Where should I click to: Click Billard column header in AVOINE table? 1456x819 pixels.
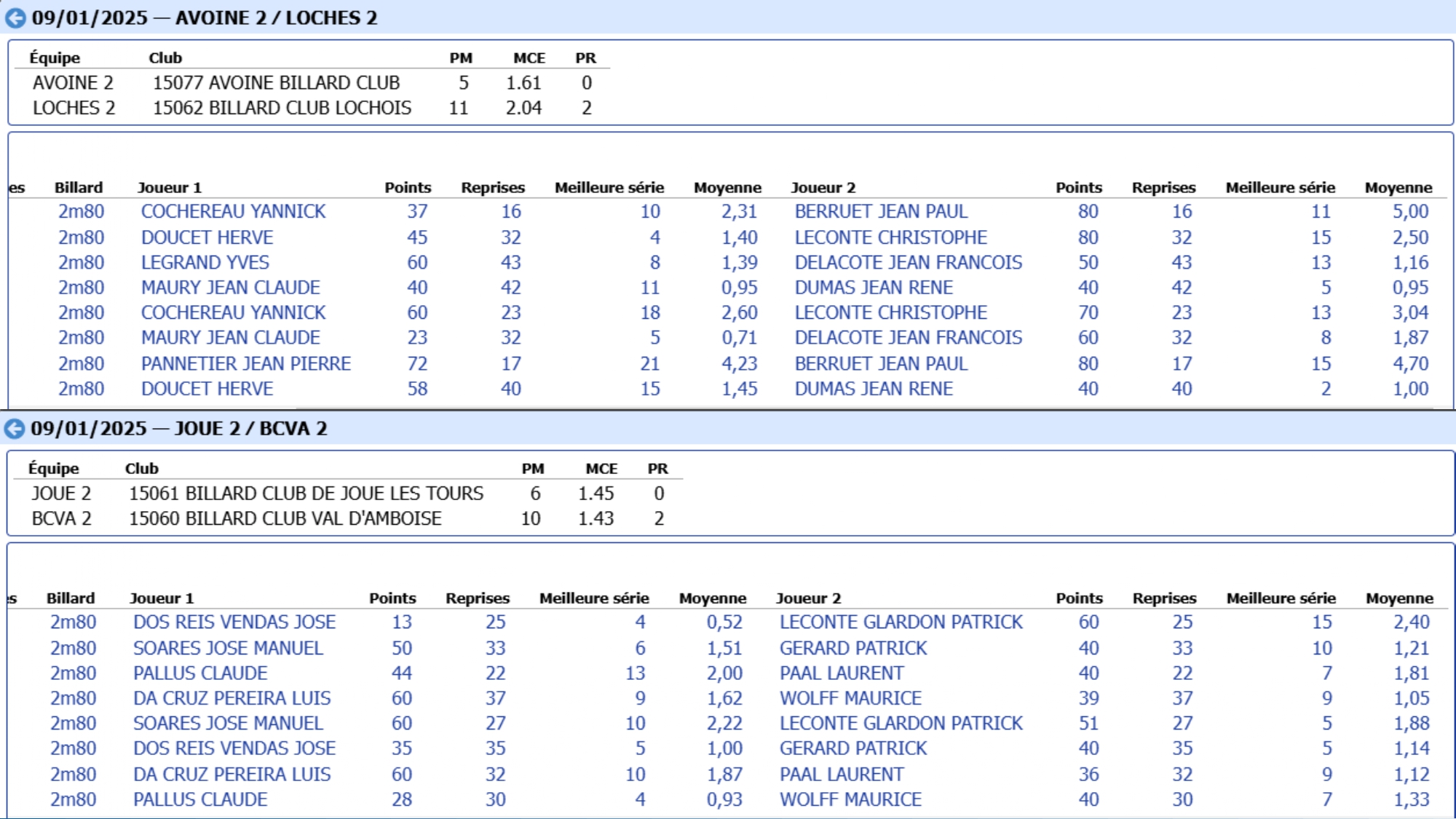tap(79, 188)
